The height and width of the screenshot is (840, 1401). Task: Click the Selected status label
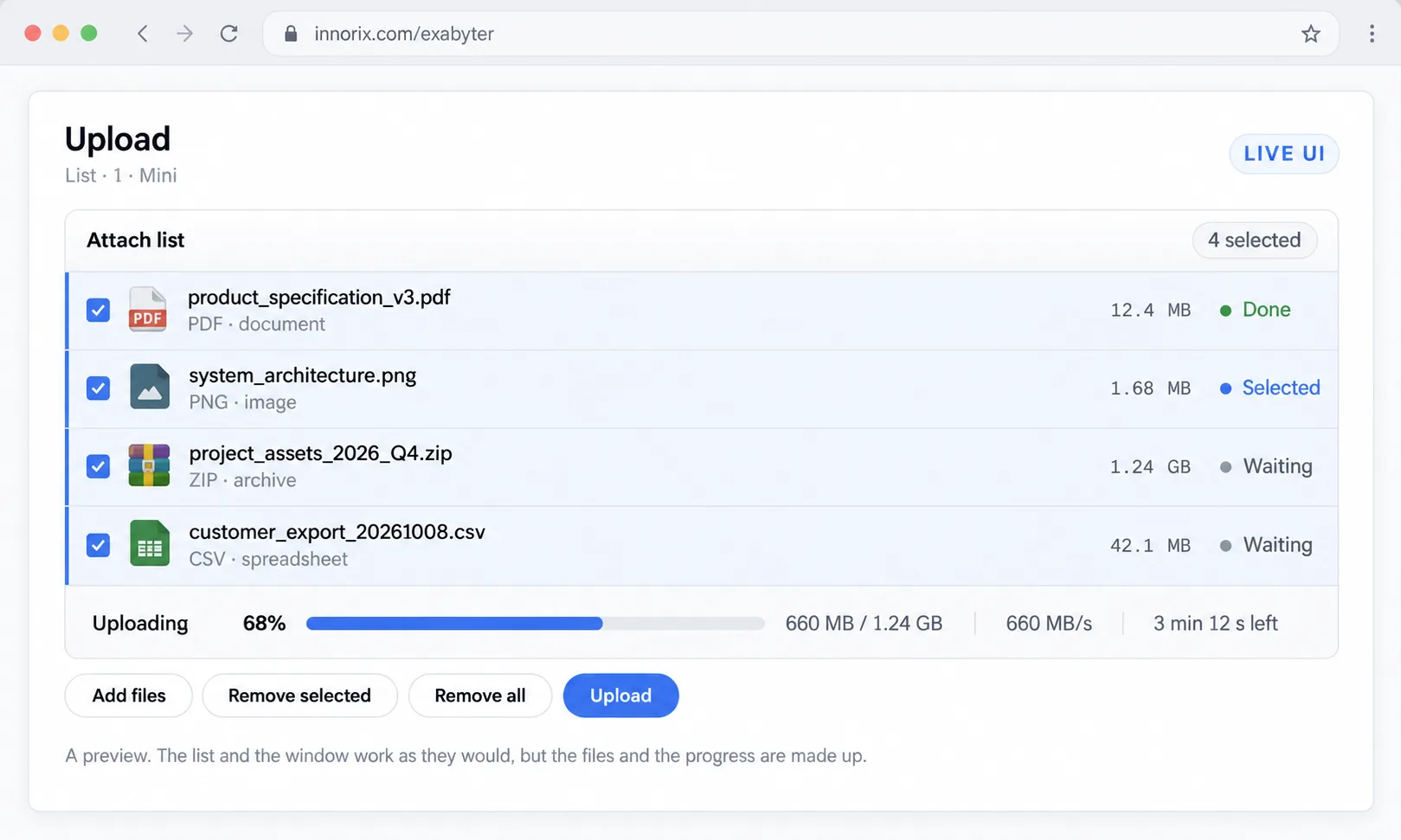1282,388
